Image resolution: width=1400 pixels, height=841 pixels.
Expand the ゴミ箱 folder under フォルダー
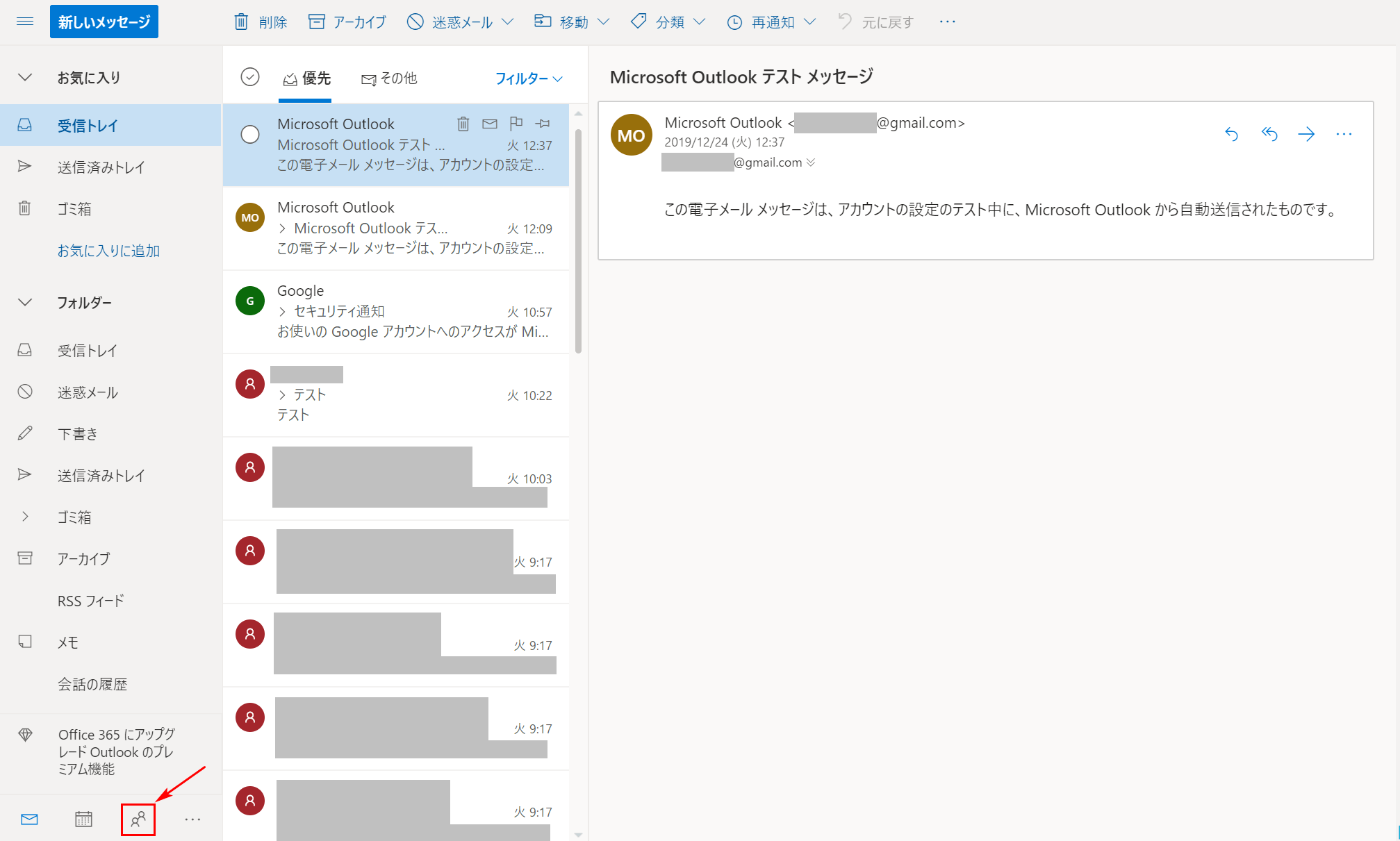point(25,517)
